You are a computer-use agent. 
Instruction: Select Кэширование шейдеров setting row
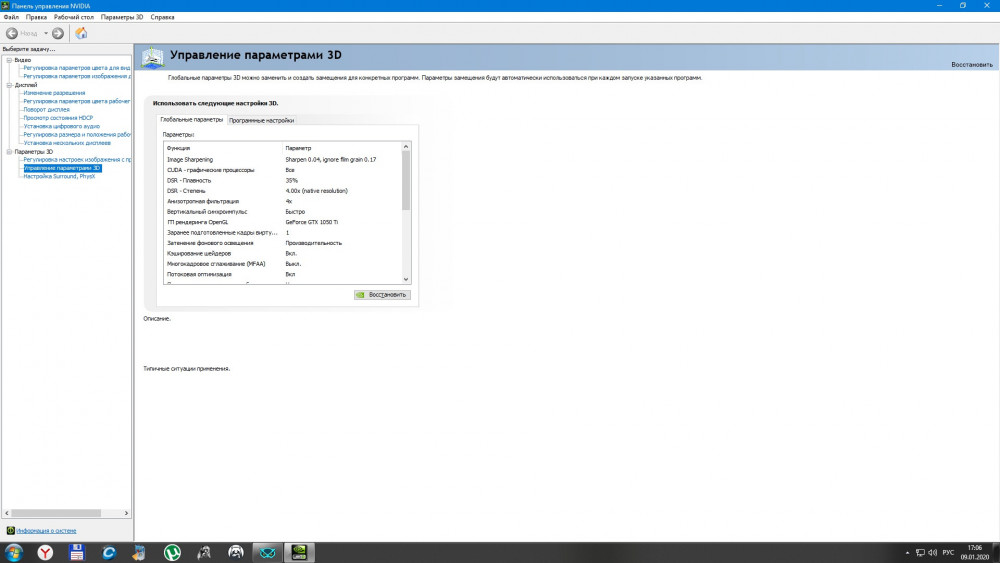click(x=283, y=253)
